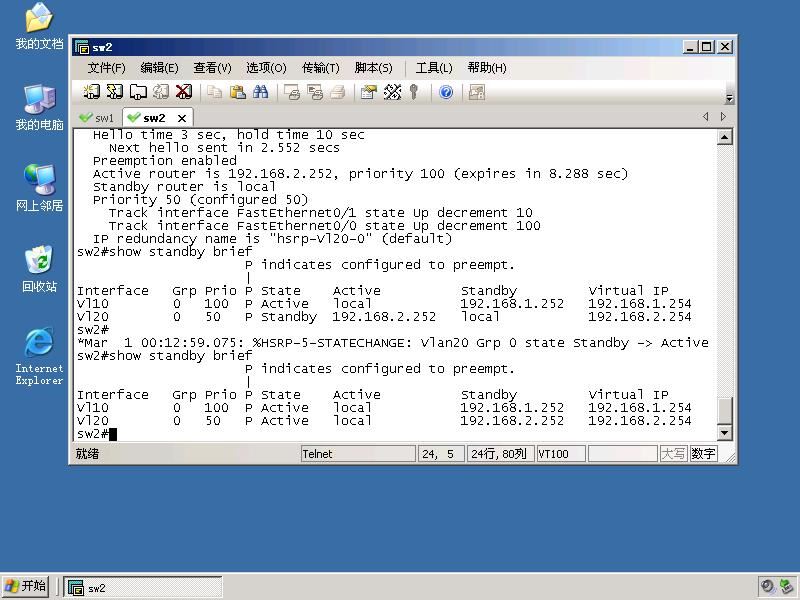Click the sw2 window title bar icon

pos(82,47)
